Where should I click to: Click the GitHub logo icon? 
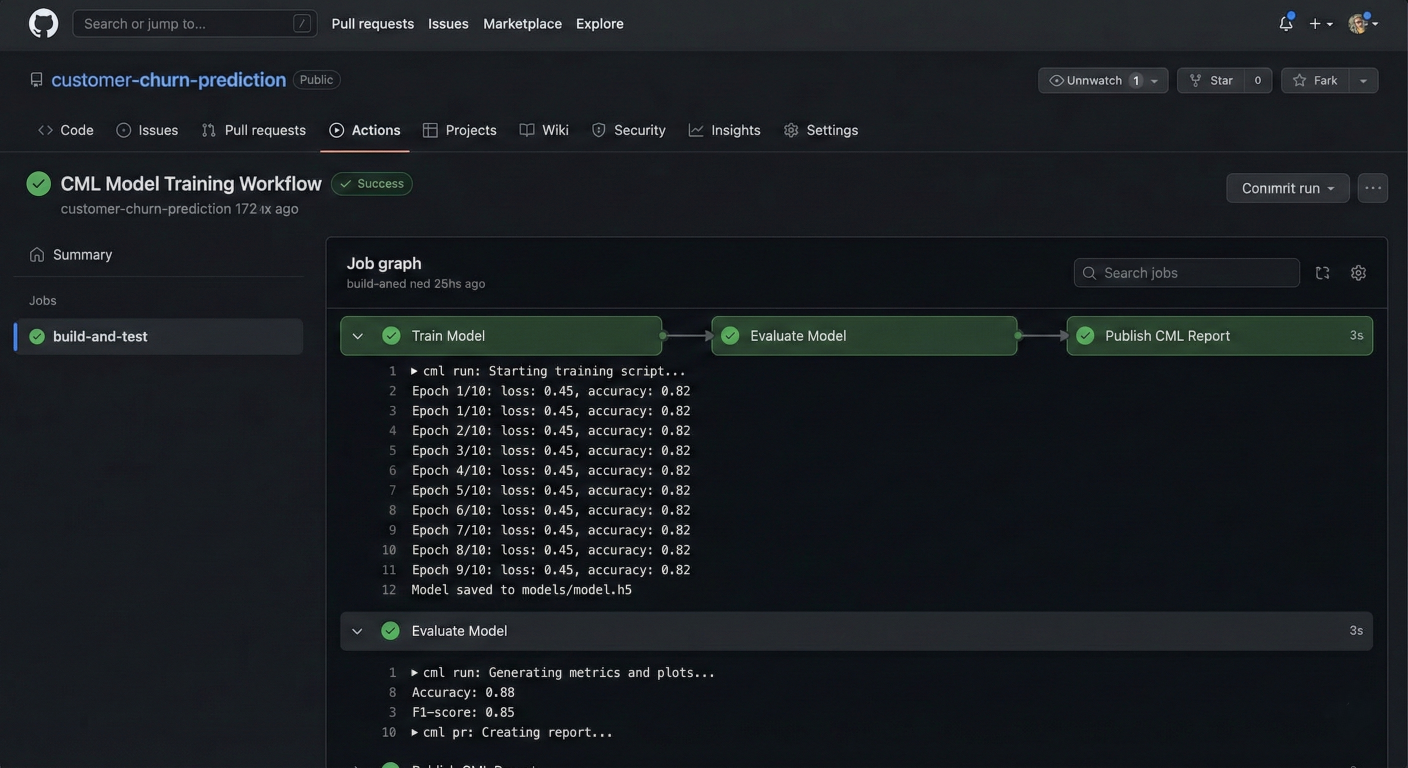[43, 24]
